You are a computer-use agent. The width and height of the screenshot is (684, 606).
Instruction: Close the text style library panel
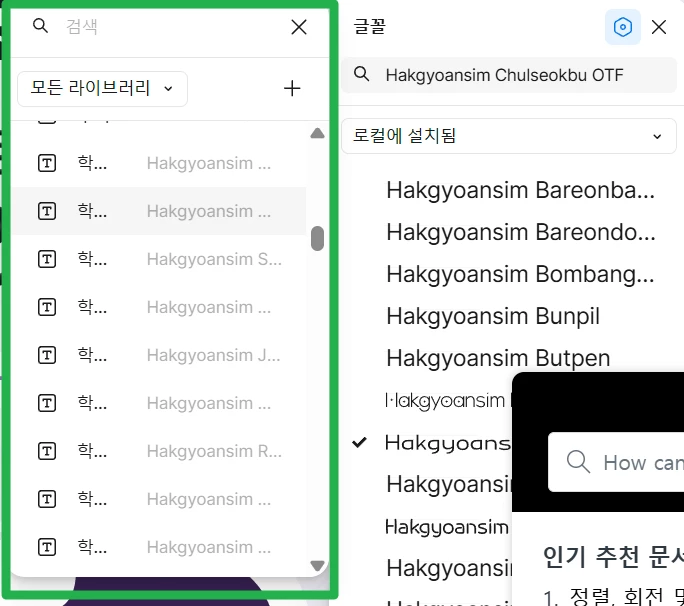tap(299, 27)
